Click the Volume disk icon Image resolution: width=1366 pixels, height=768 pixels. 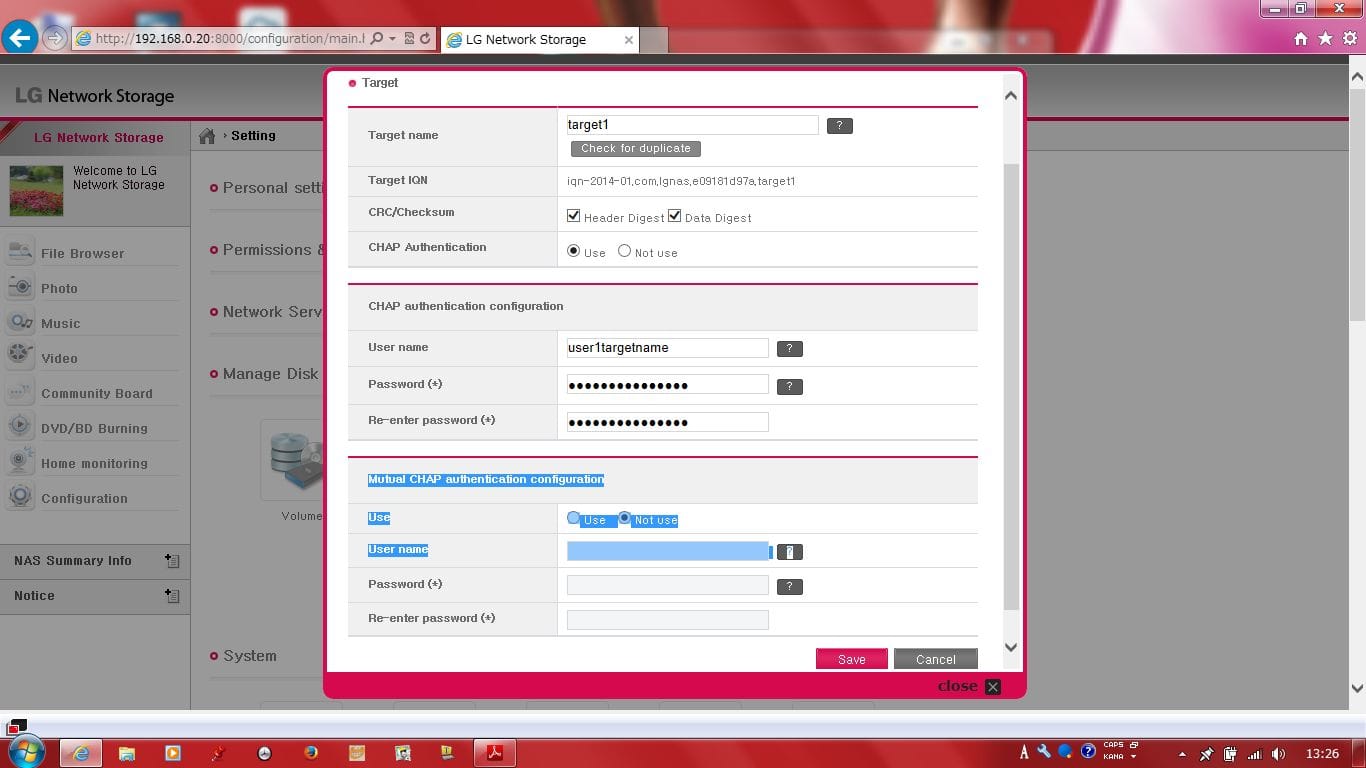click(292, 460)
